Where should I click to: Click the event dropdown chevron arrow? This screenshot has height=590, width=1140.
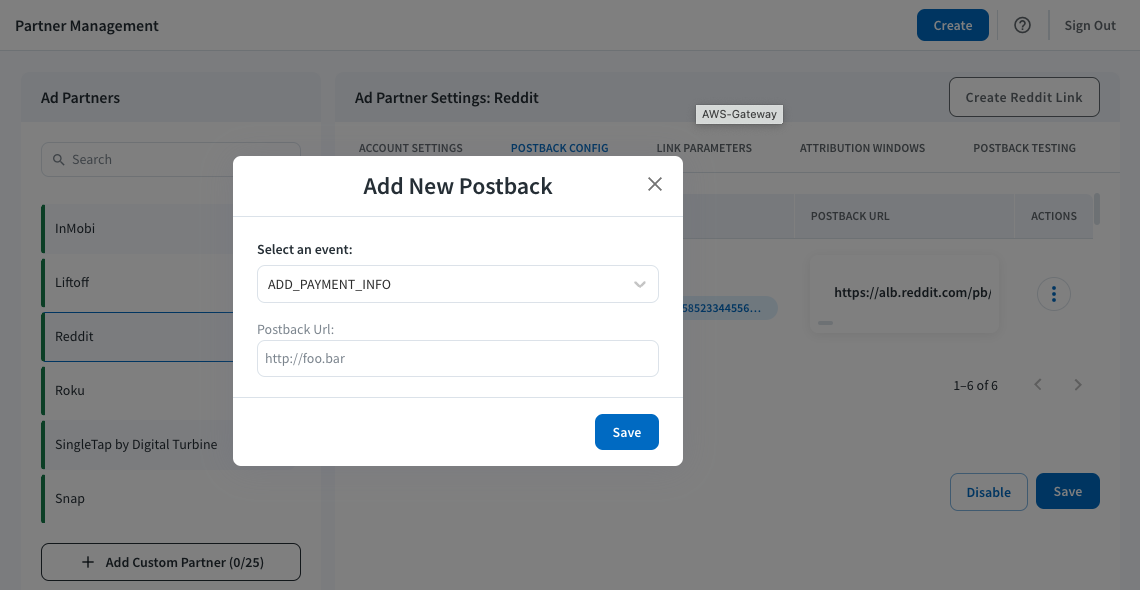click(x=640, y=284)
